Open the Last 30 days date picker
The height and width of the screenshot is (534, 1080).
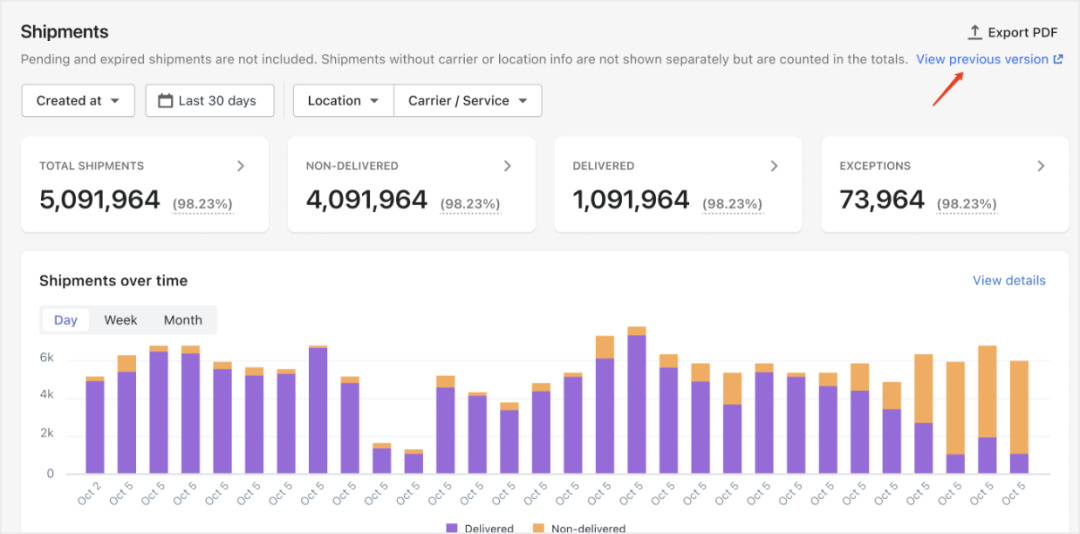[x=210, y=101]
